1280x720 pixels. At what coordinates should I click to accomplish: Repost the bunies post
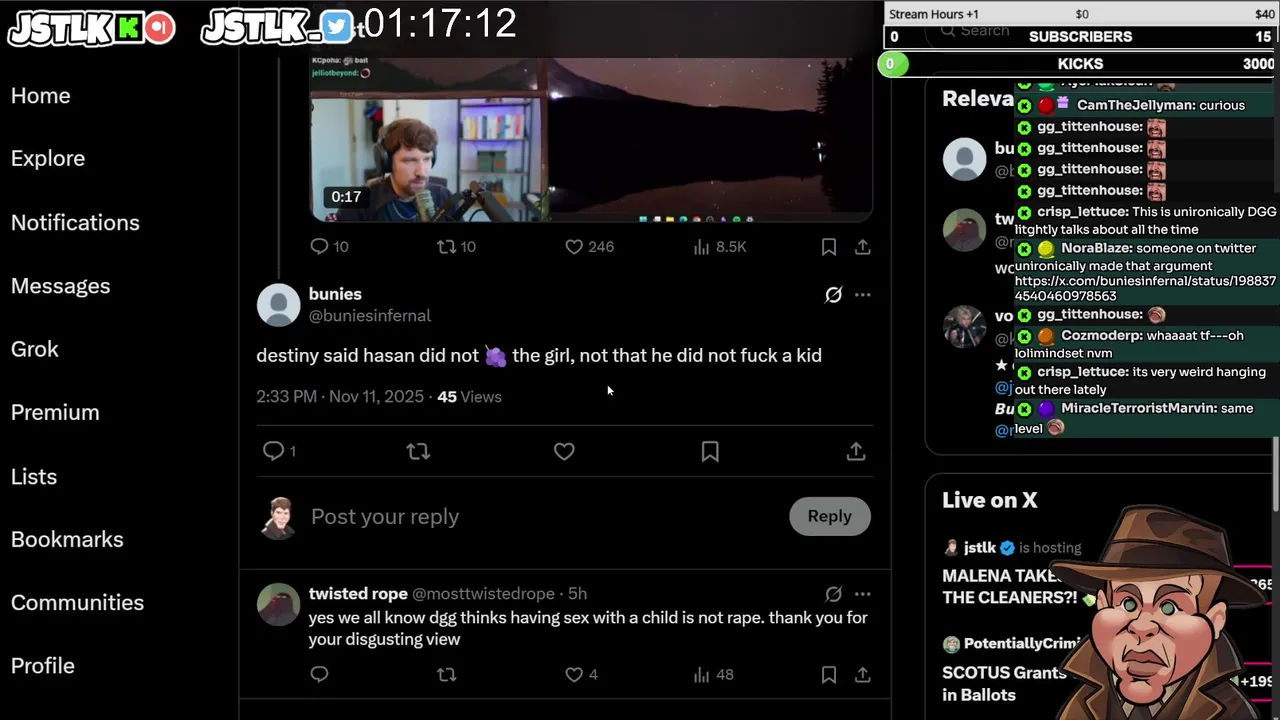point(418,452)
